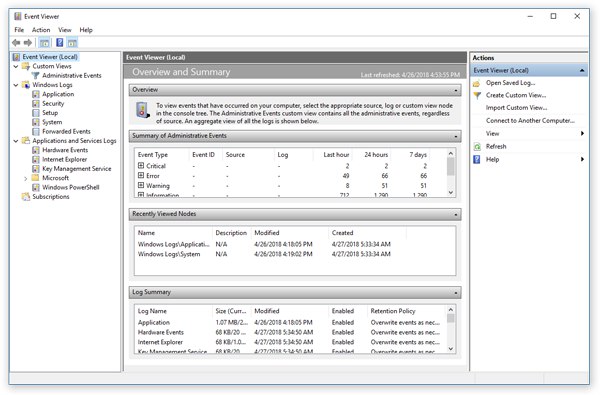Click the Custom Views folder icon
600x395 pixels.
coord(26,66)
